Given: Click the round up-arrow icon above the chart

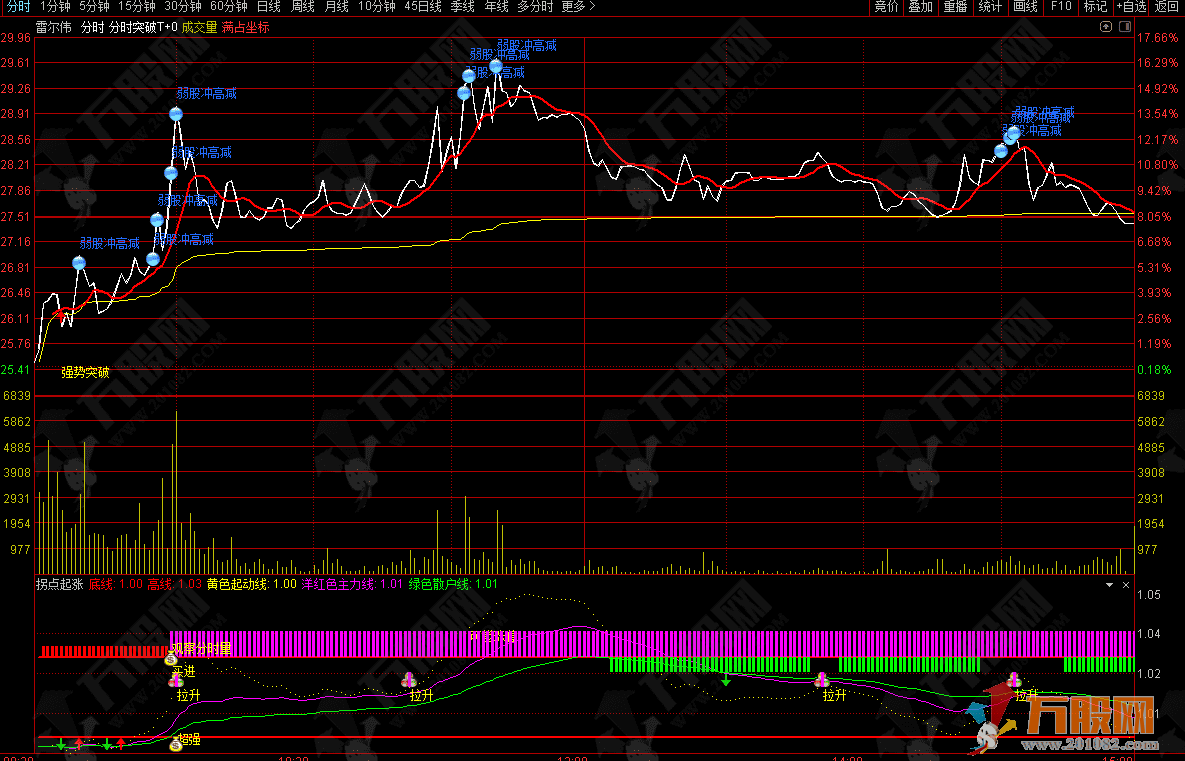Looking at the screenshot, I should coord(1106,27).
